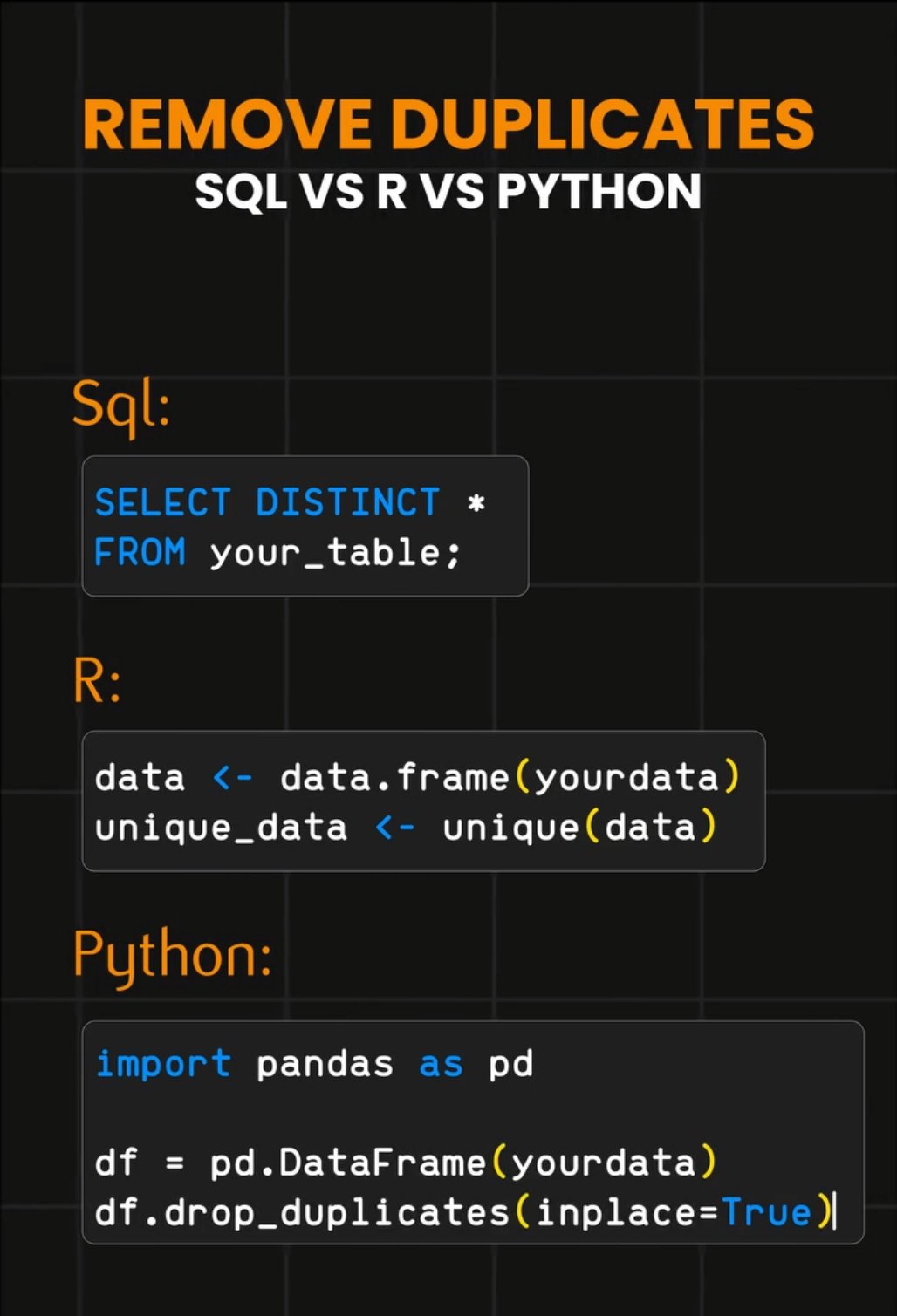The width and height of the screenshot is (897, 1316).
Task: Click the orange Python: section label
Action: tap(173, 956)
